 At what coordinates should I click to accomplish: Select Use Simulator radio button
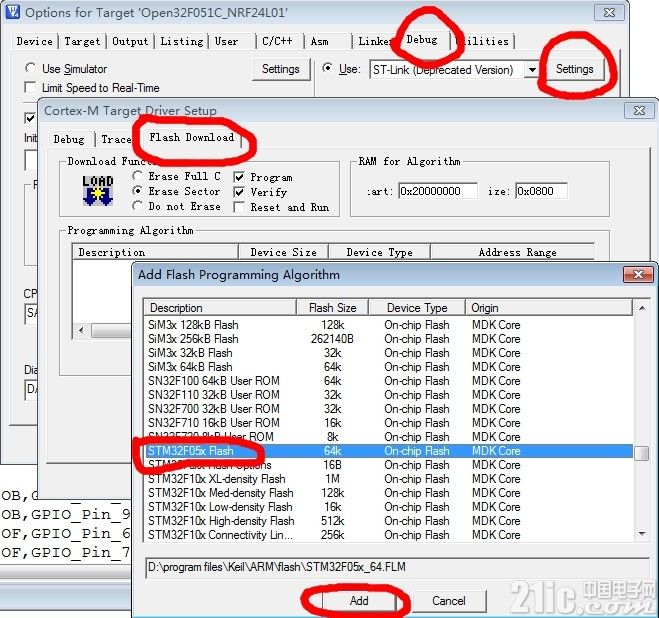coord(30,68)
